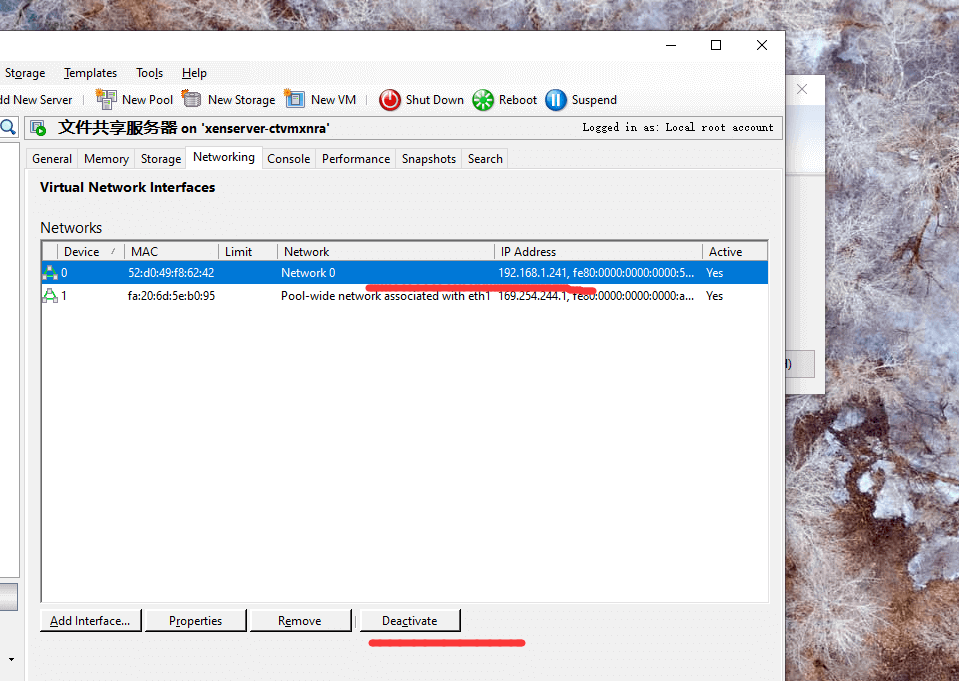Screen dimensions: 959x681
Task: Click the Add Interface button
Action: [x=90, y=621]
